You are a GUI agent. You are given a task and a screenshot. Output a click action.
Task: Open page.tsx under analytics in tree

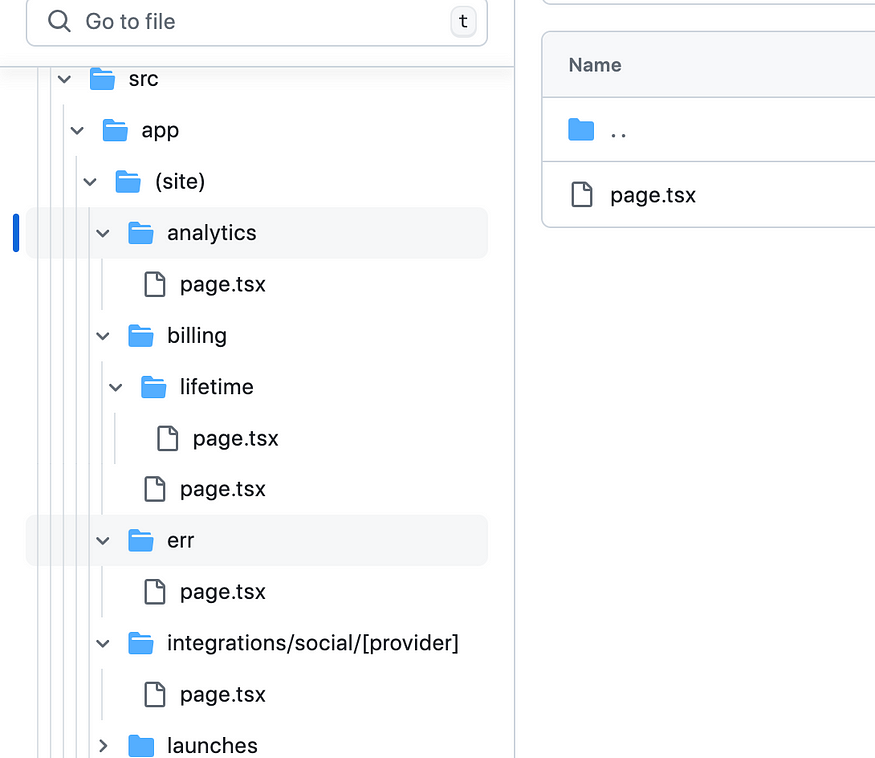pyautogui.click(x=223, y=285)
